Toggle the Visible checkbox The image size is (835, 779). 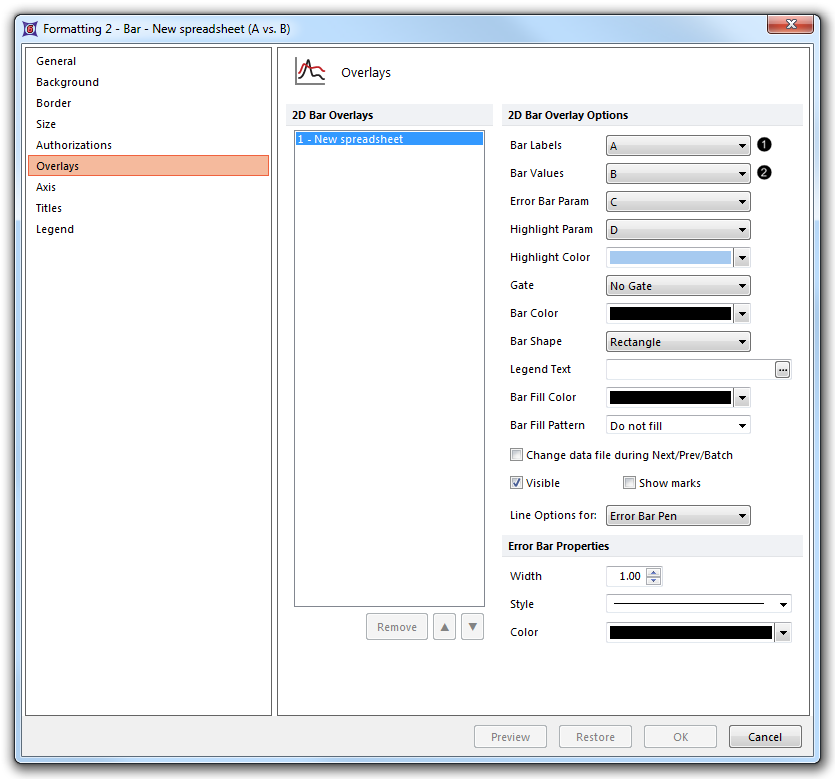pyautogui.click(x=517, y=483)
